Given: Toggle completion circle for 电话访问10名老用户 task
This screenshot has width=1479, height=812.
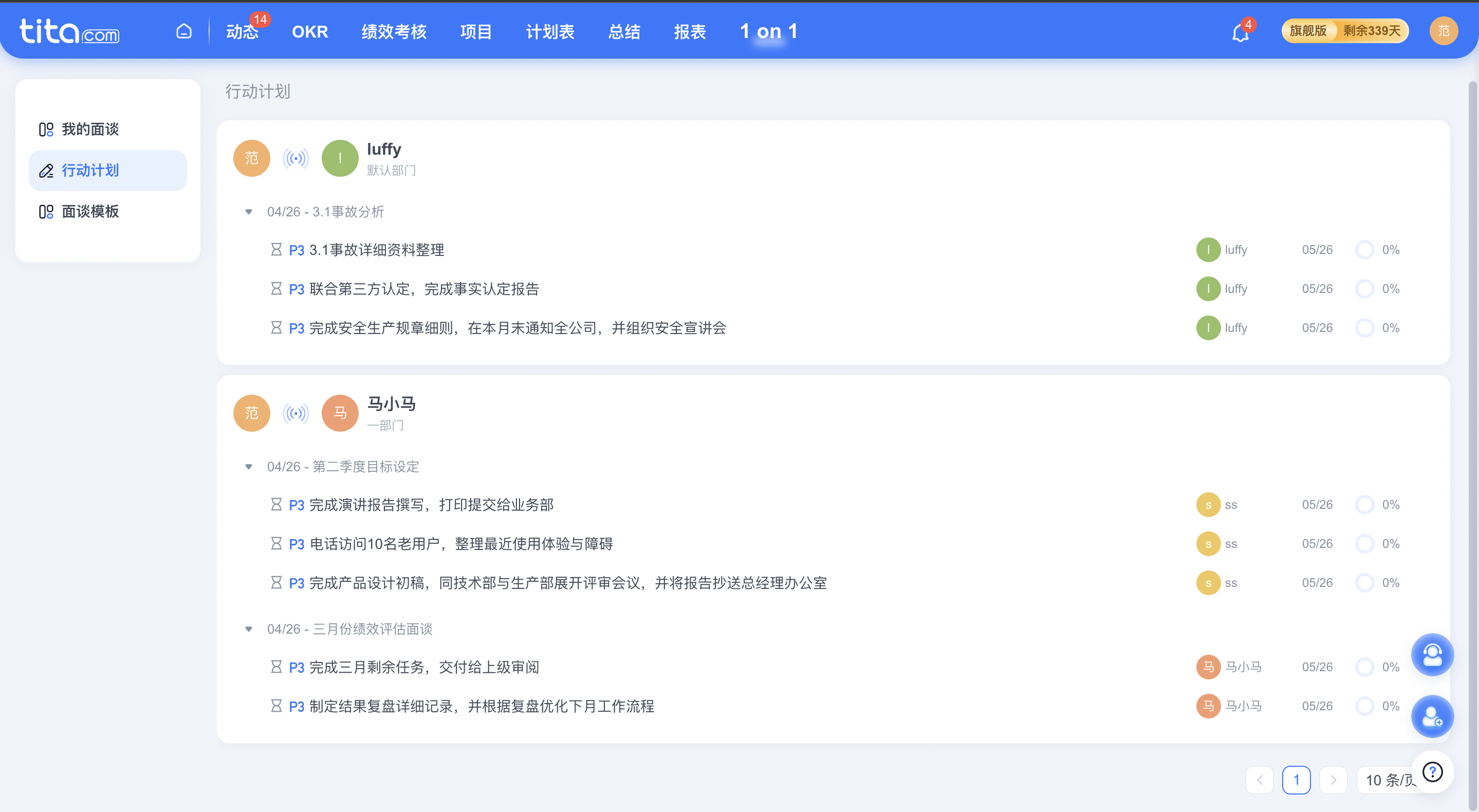Looking at the screenshot, I should (x=1364, y=543).
